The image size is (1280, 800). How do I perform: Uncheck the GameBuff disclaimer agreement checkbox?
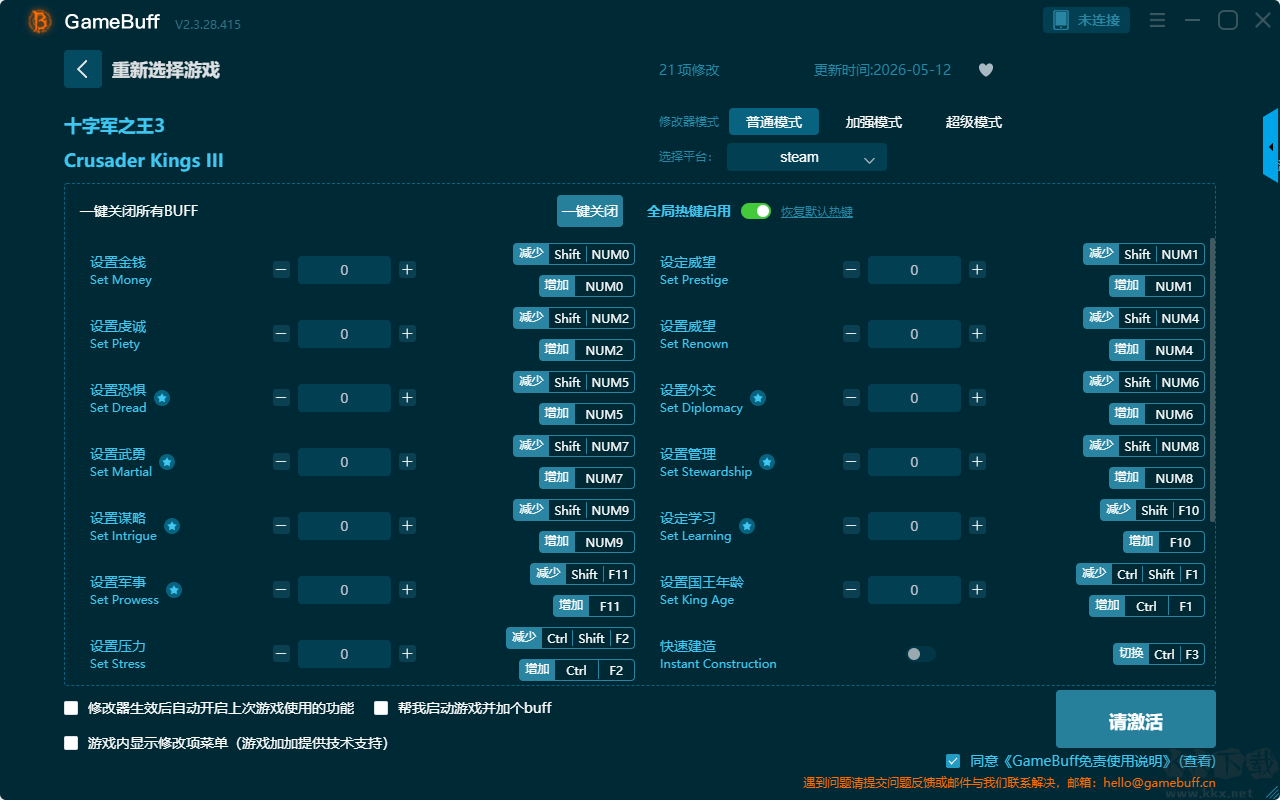(952, 761)
